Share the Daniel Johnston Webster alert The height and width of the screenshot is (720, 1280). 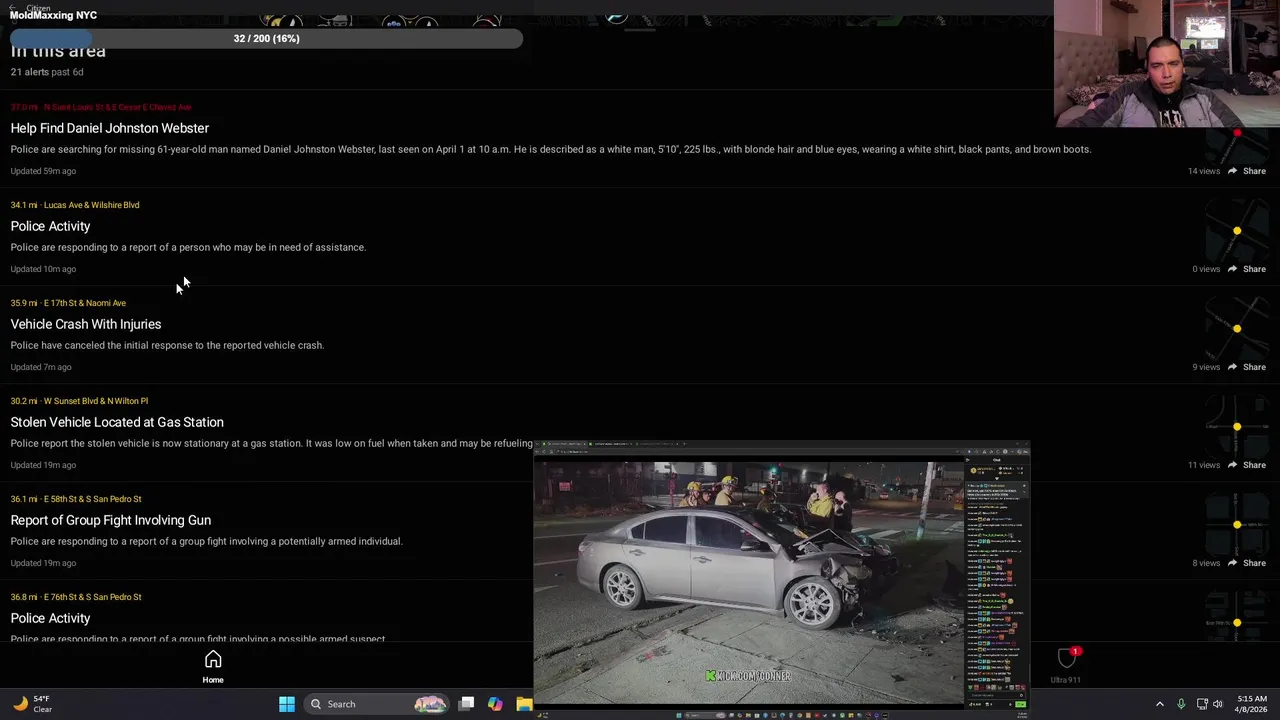coord(1247,171)
